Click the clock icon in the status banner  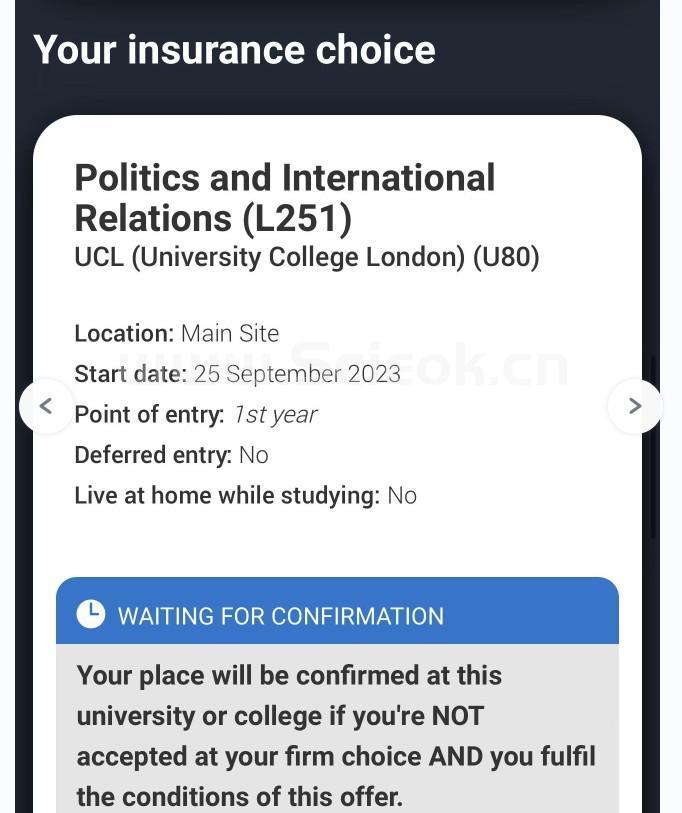(x=91, y=614)
